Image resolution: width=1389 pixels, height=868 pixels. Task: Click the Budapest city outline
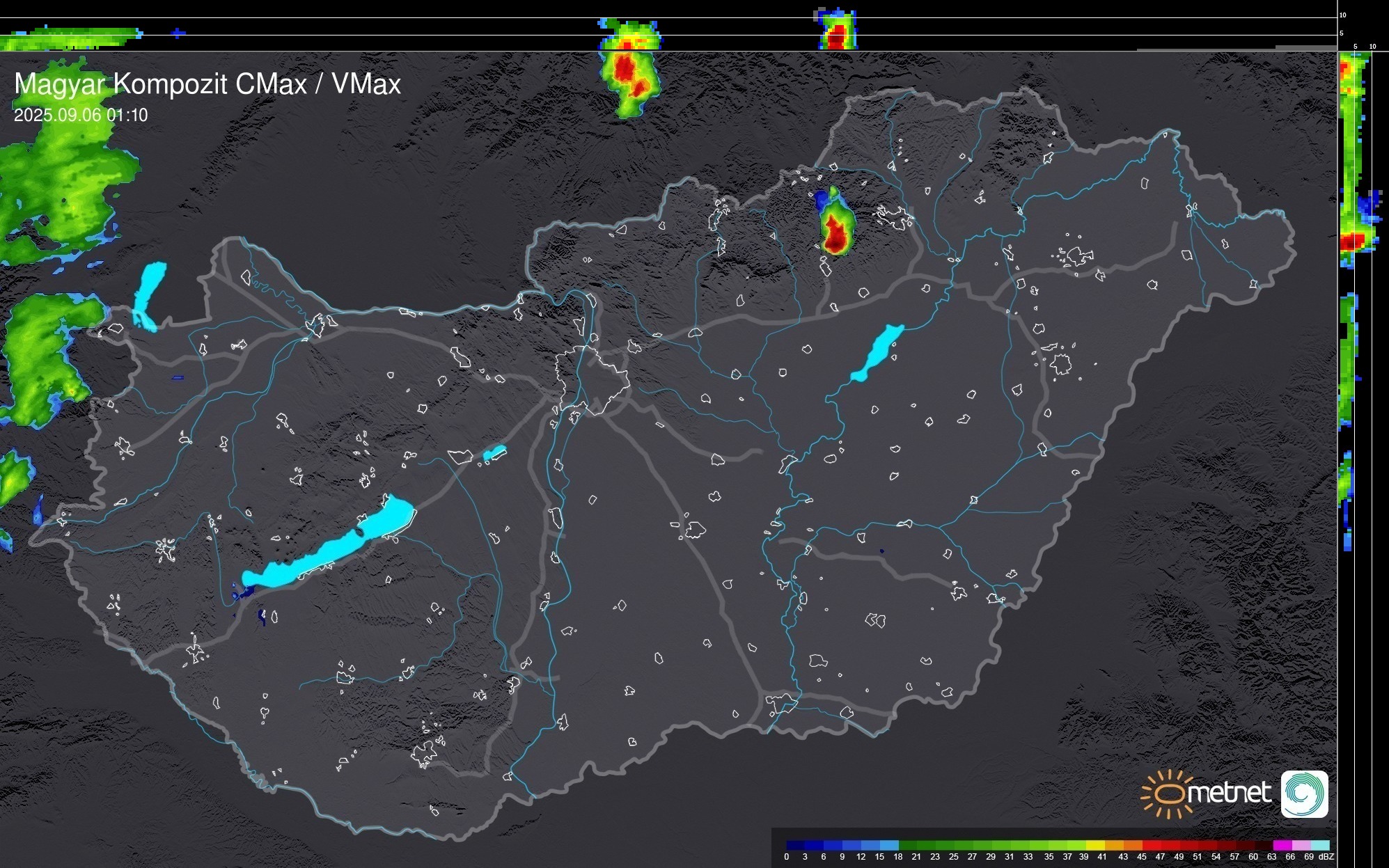click(x=592, y=379)
